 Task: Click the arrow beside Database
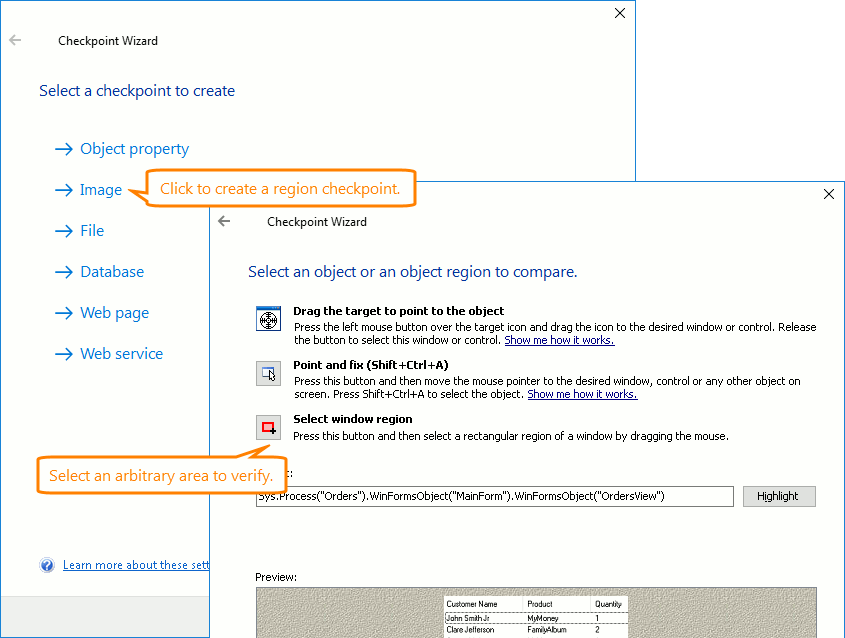[64, 272]
